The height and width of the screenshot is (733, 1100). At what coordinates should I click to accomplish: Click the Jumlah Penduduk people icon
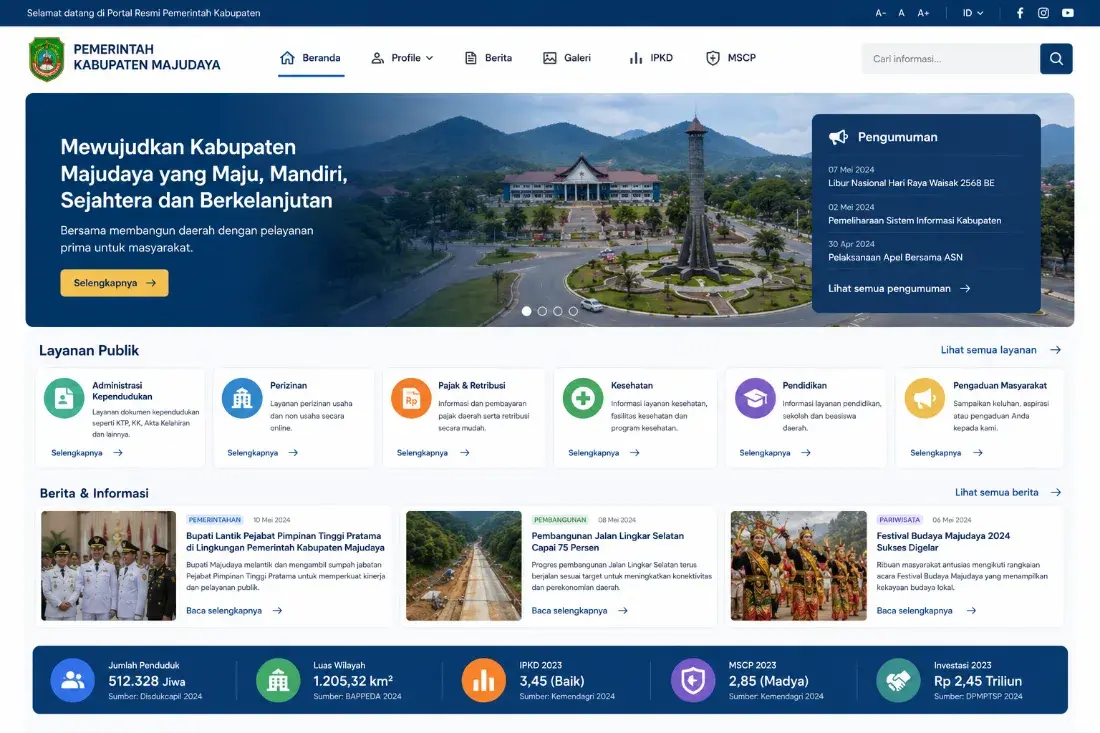[73, 680]
